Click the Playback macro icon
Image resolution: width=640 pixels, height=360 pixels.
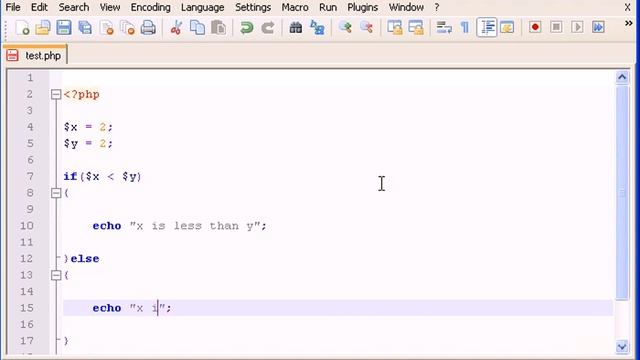pyautogui.click(x=577, y=27)
